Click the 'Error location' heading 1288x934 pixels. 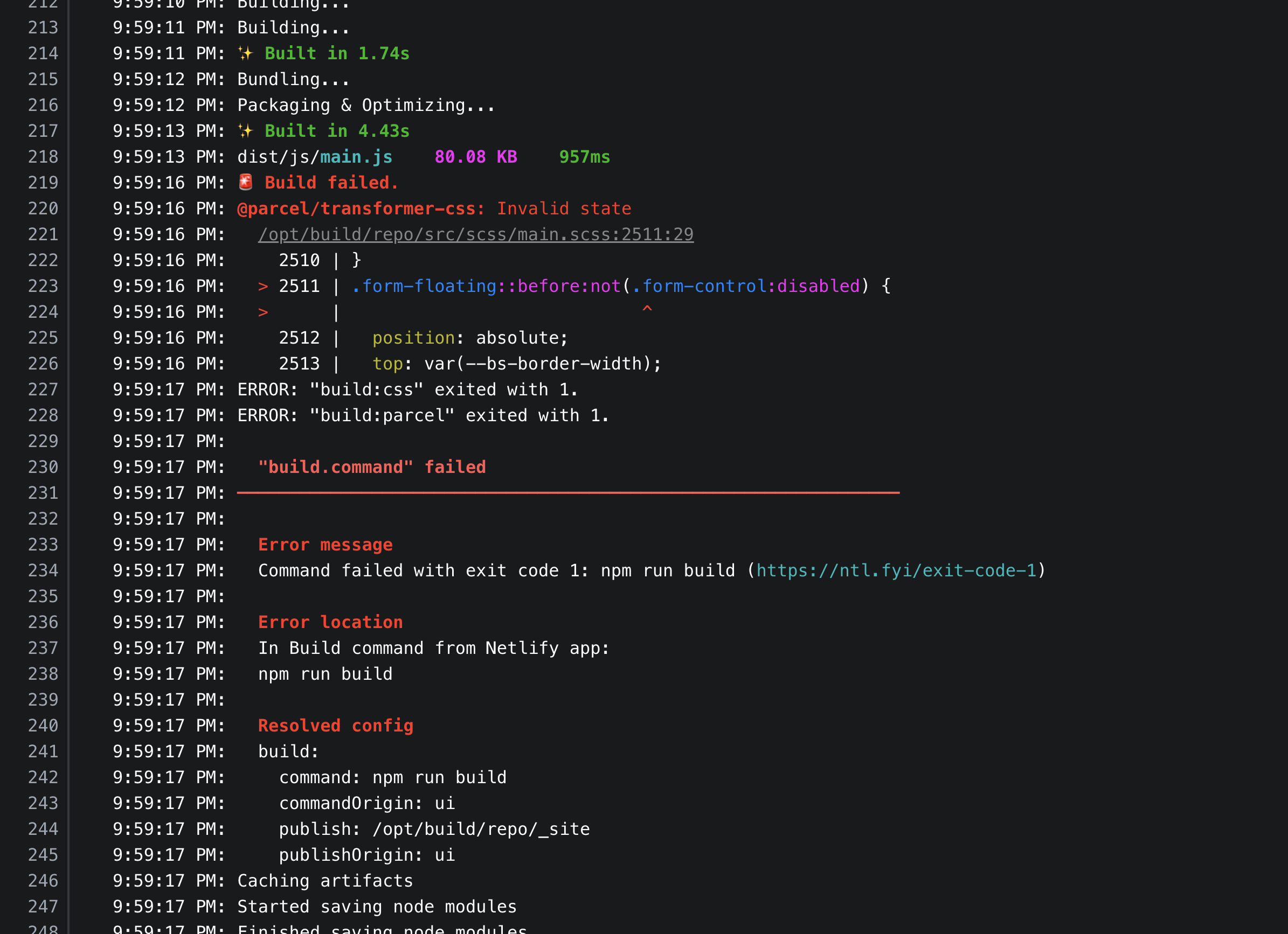330,622
